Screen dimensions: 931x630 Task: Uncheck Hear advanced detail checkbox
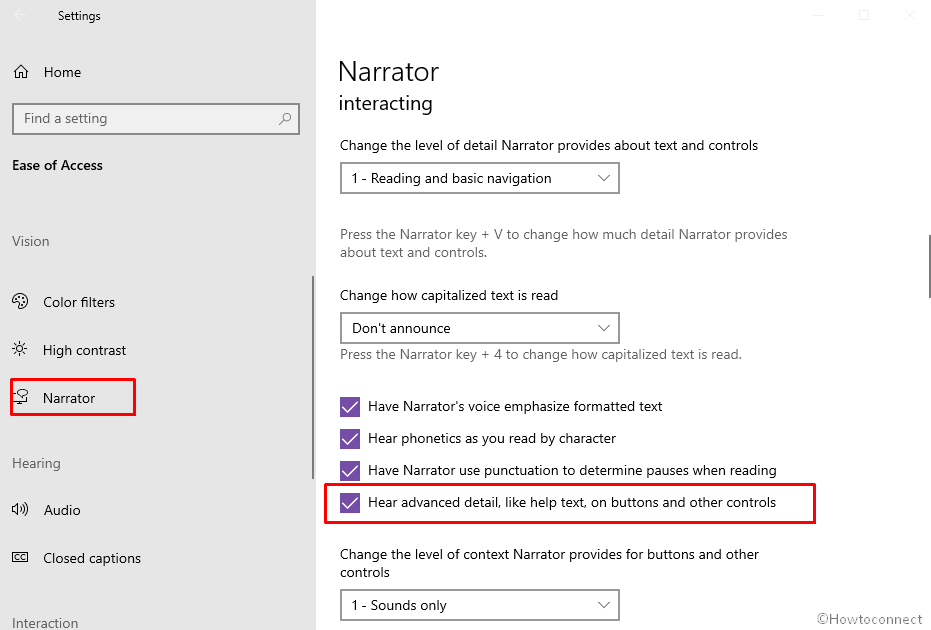(350, 503)
